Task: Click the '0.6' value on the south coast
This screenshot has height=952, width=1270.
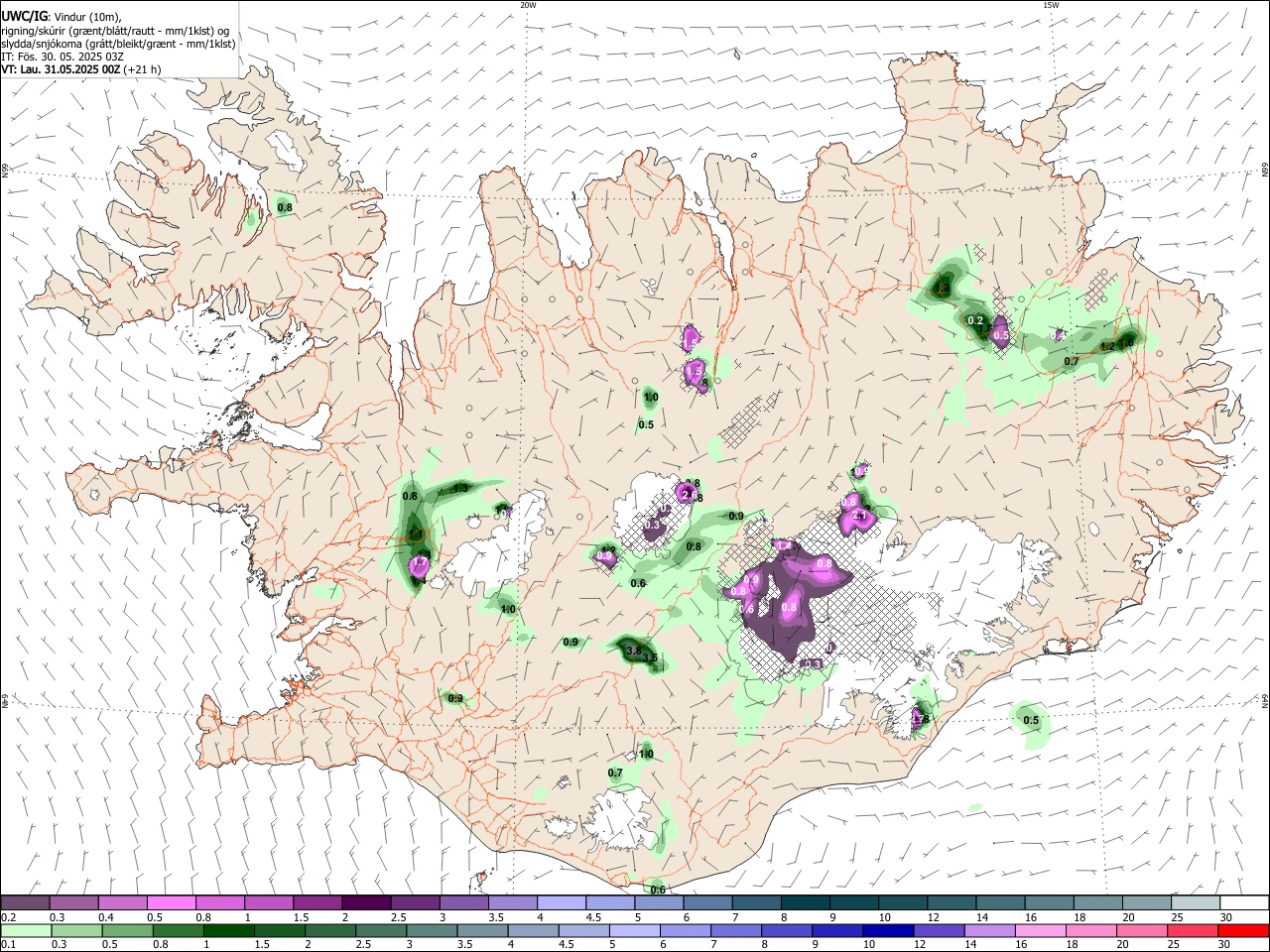Action: click(657, 890)
